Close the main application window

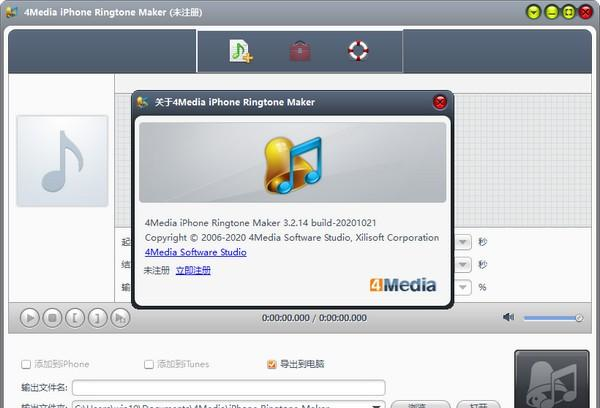[585, 12]
